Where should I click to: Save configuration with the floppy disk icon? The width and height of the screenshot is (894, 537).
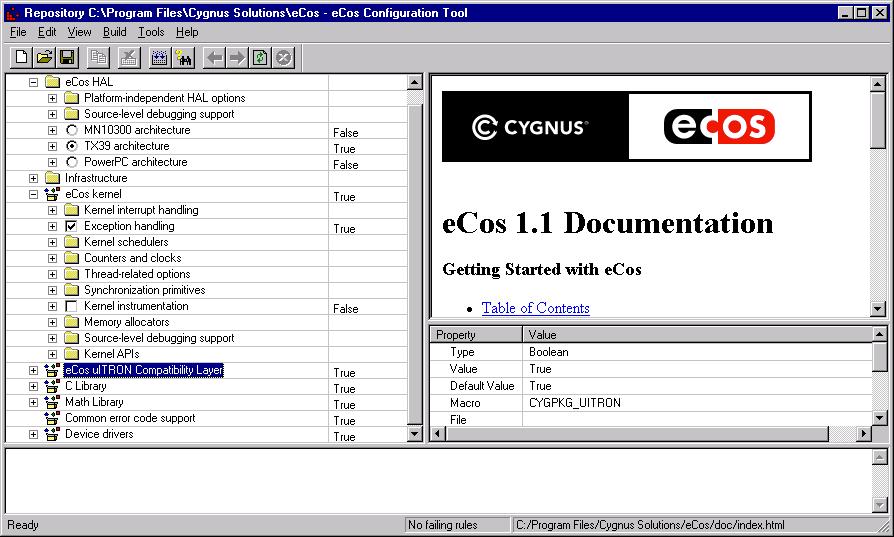pyautogui.click(x=67, y=57)
